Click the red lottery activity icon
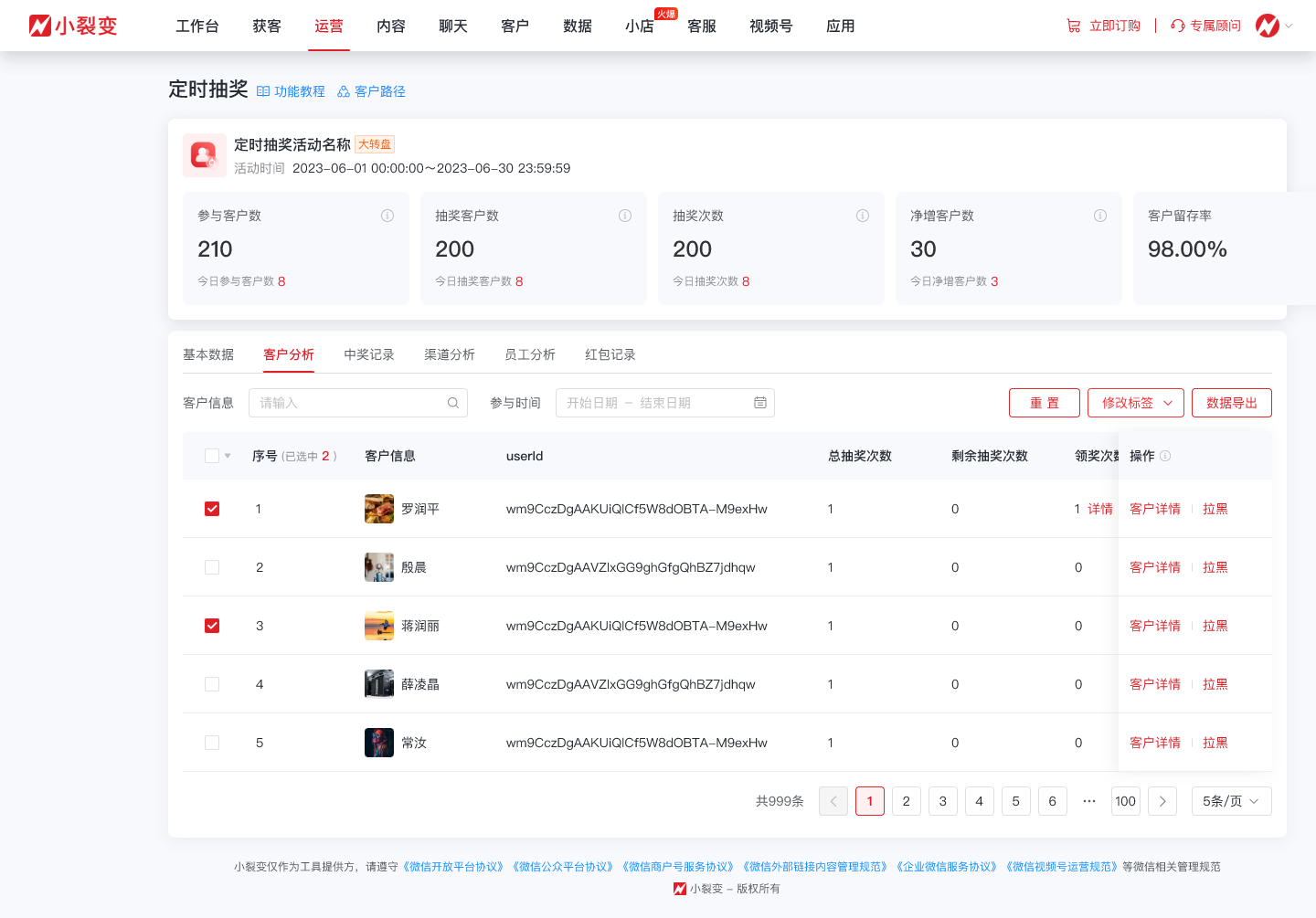 coord(205,155)
